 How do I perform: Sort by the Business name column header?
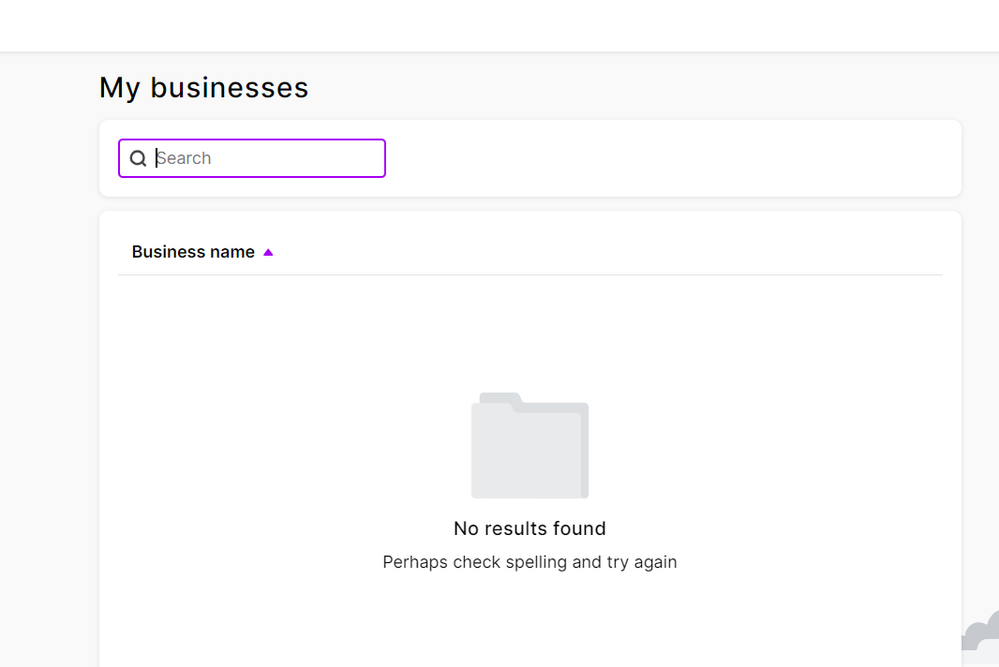point(193,252)
